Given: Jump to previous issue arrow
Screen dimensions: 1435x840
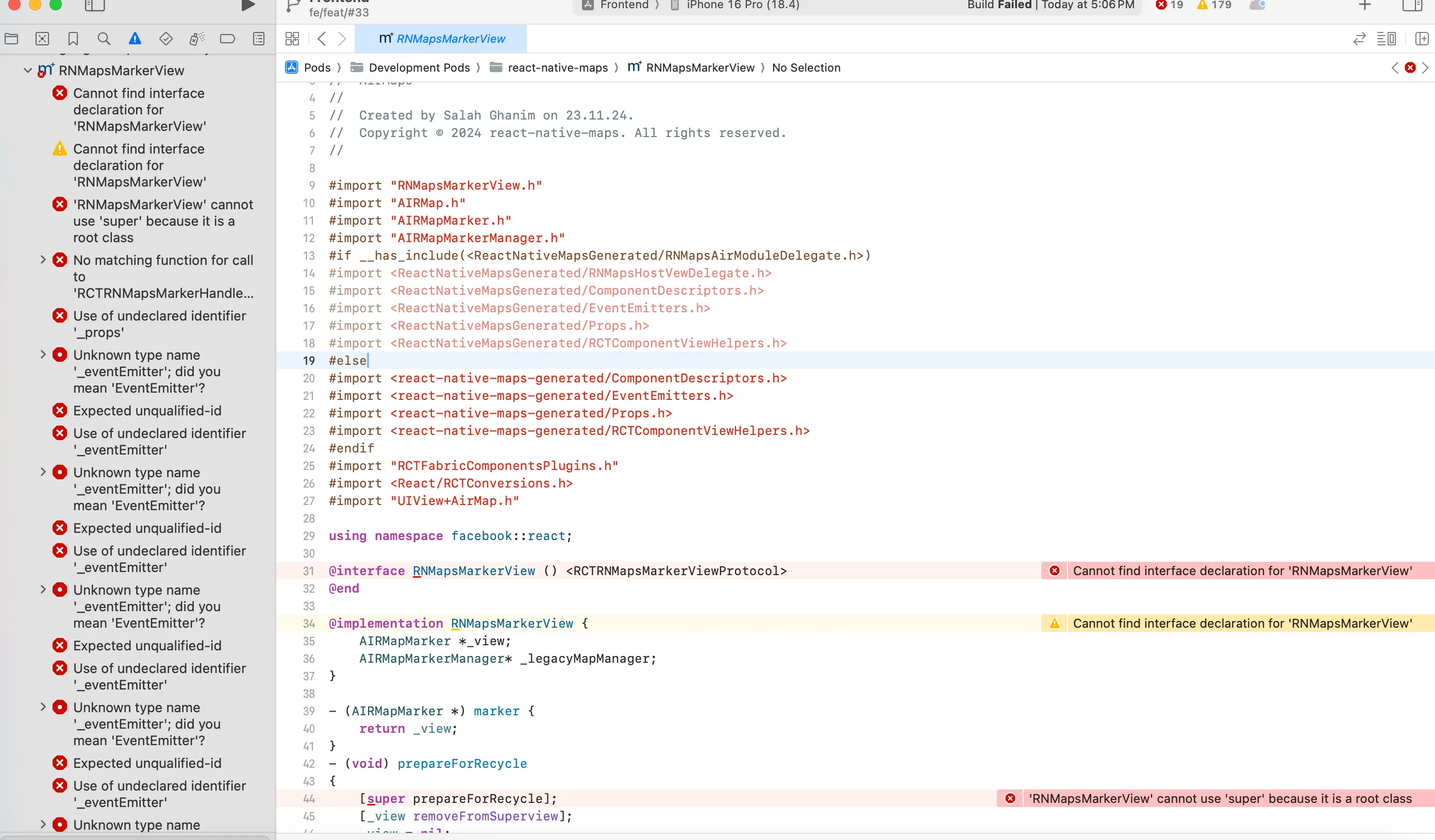Looking at the screenshot, I should [1395, 68].
